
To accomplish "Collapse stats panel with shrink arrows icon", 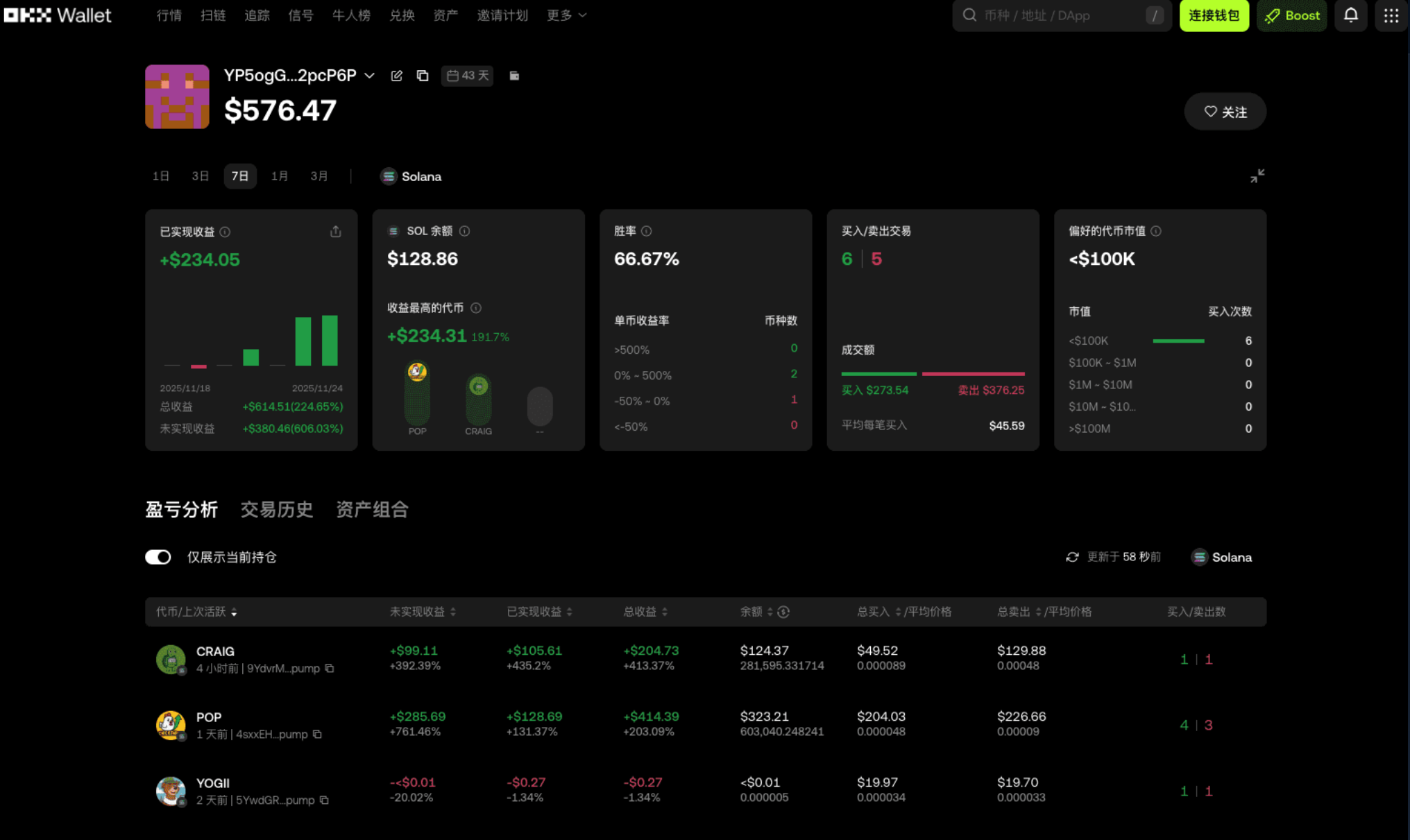I will point(1257,176).
